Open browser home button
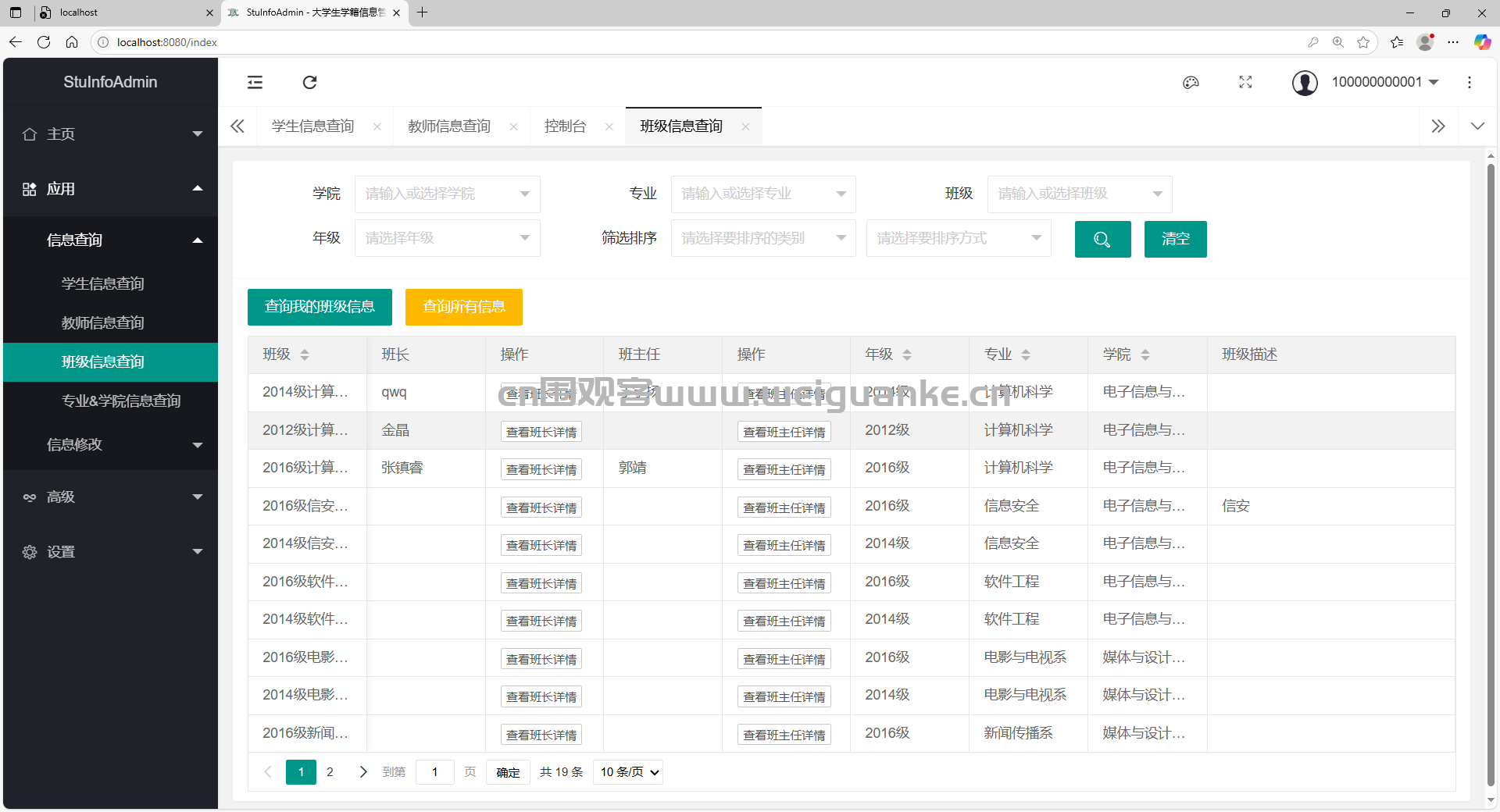The width and height of the screenshot is (1500, 812). [x=72, y=42]
